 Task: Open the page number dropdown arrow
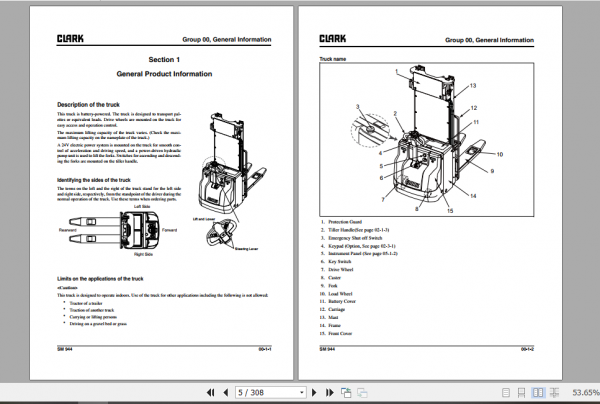click(302, 393)
